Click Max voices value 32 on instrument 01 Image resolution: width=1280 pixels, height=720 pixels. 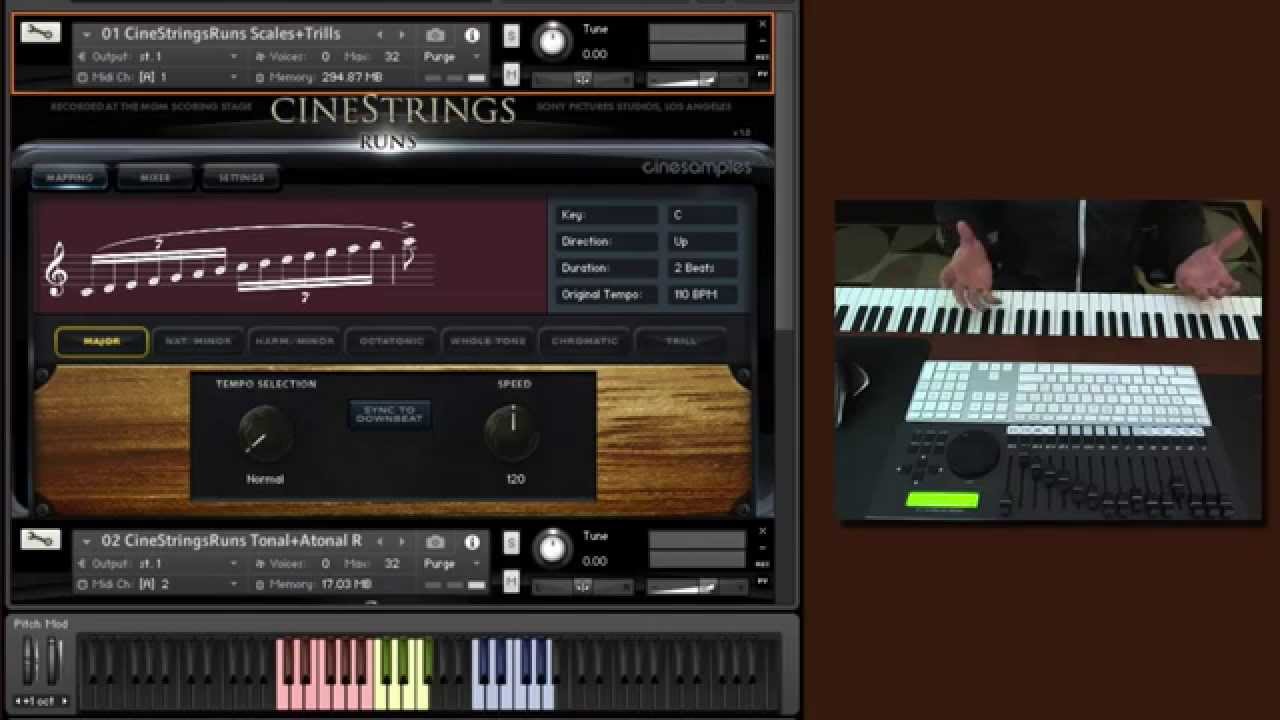point(392,57)
